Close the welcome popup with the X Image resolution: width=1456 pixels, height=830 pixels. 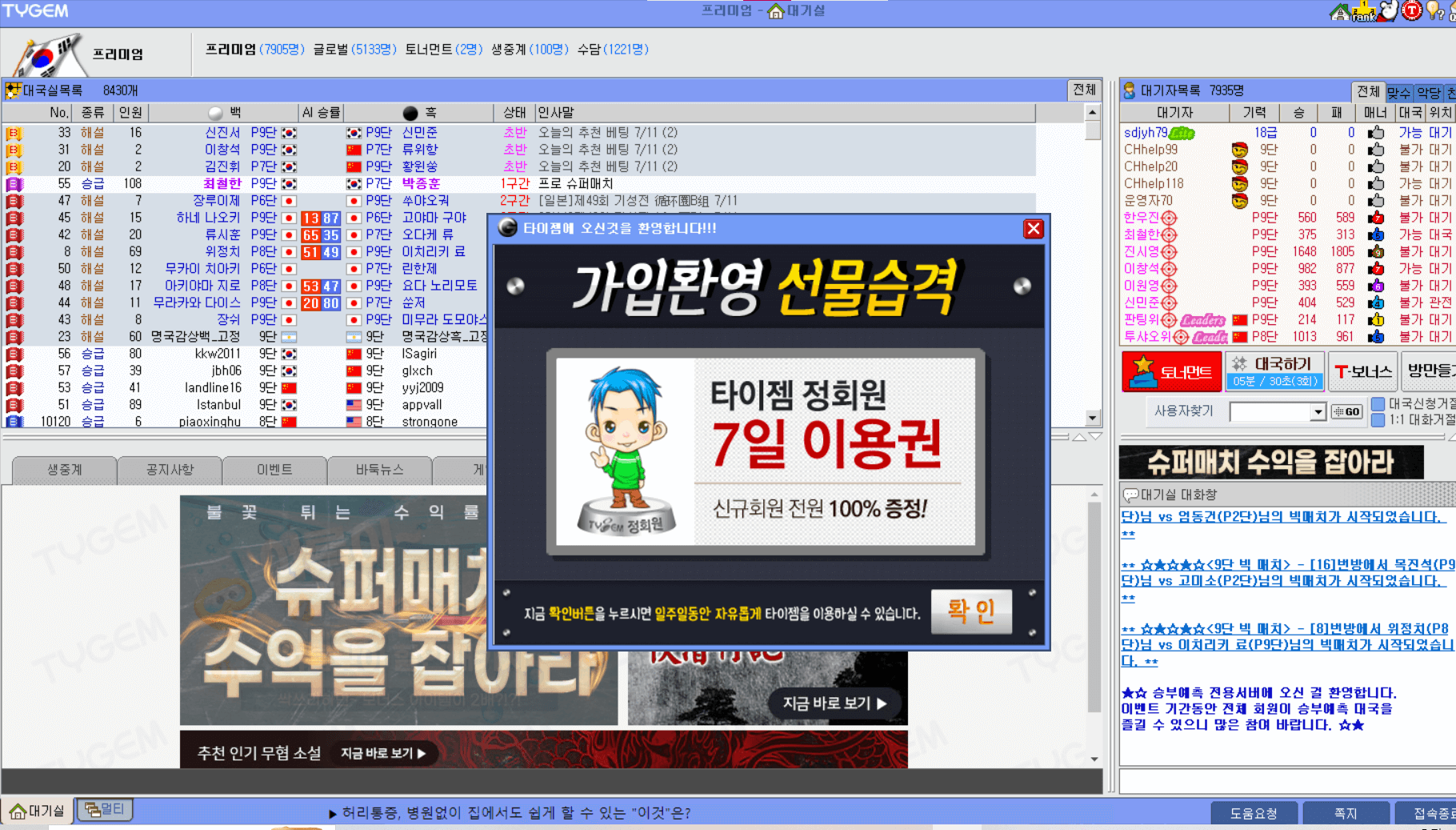1034,229
